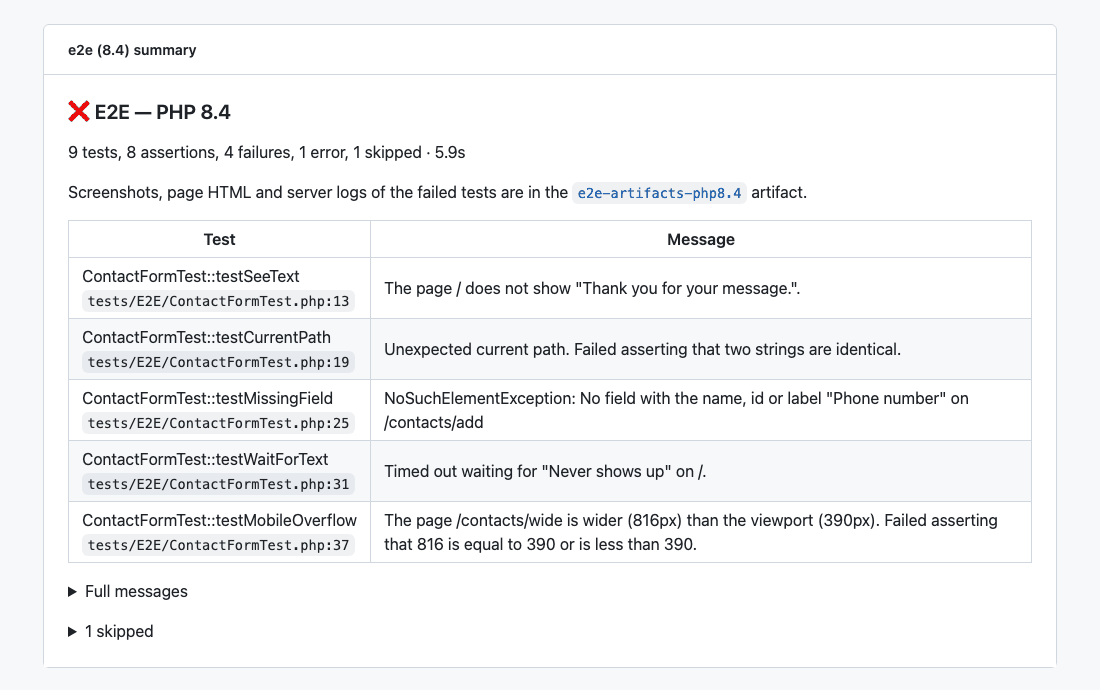
Task: Click tests/E2E/ContactFormTest.php:13 file path
Action: pyautogui.click(x=218, y=301)
